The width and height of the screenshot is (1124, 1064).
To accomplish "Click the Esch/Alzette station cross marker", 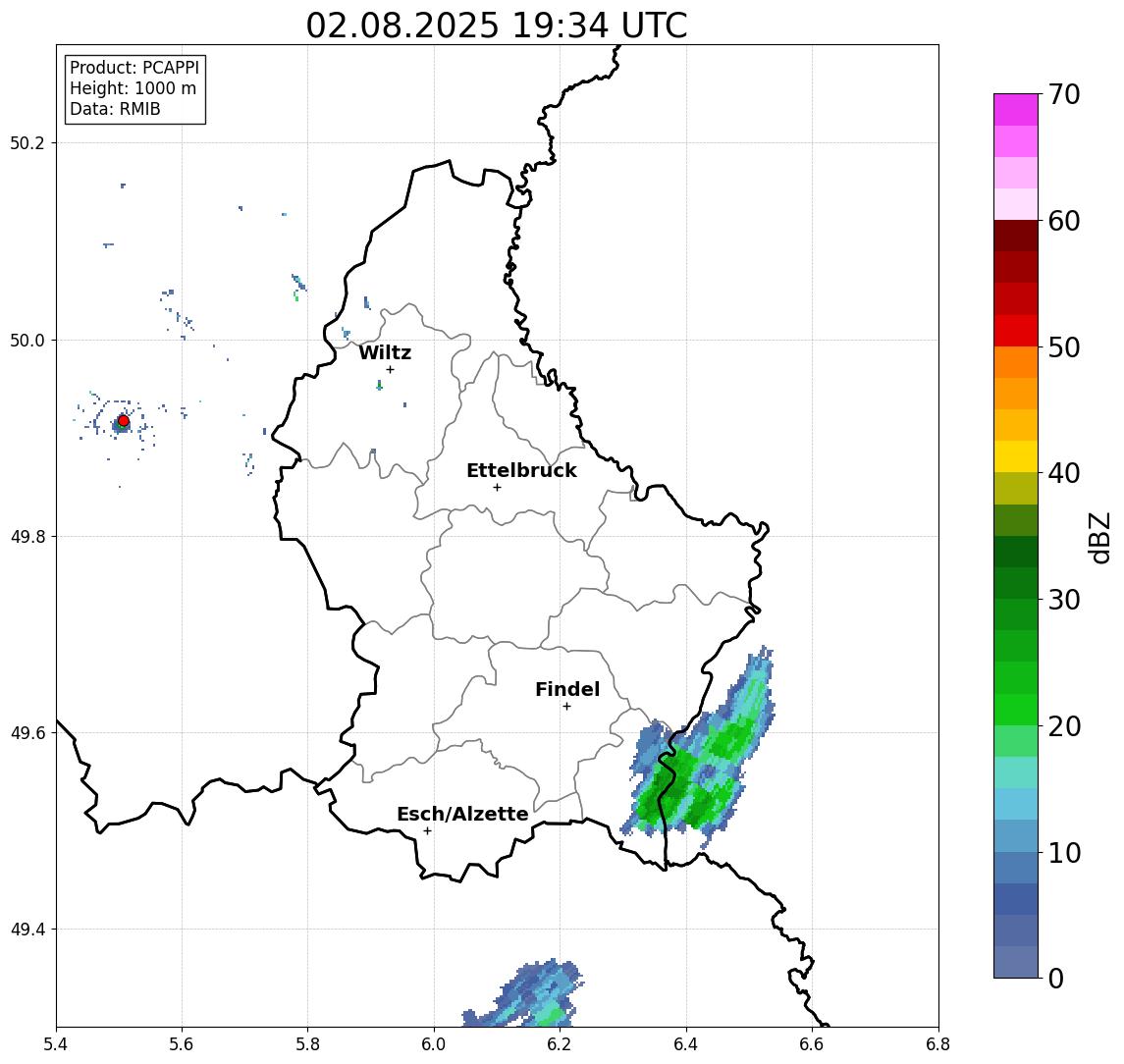I will [427, 831].
